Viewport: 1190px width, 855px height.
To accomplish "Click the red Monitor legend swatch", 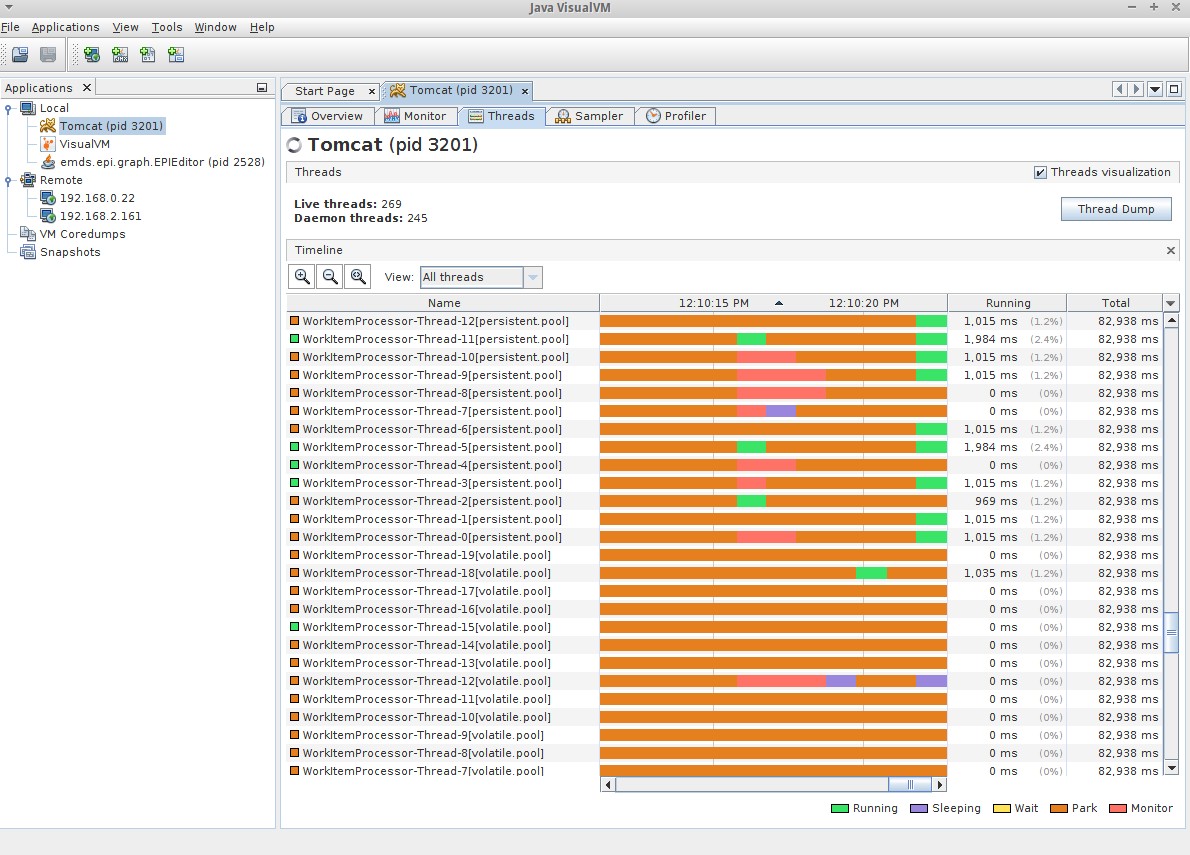I will [1117, 808].
